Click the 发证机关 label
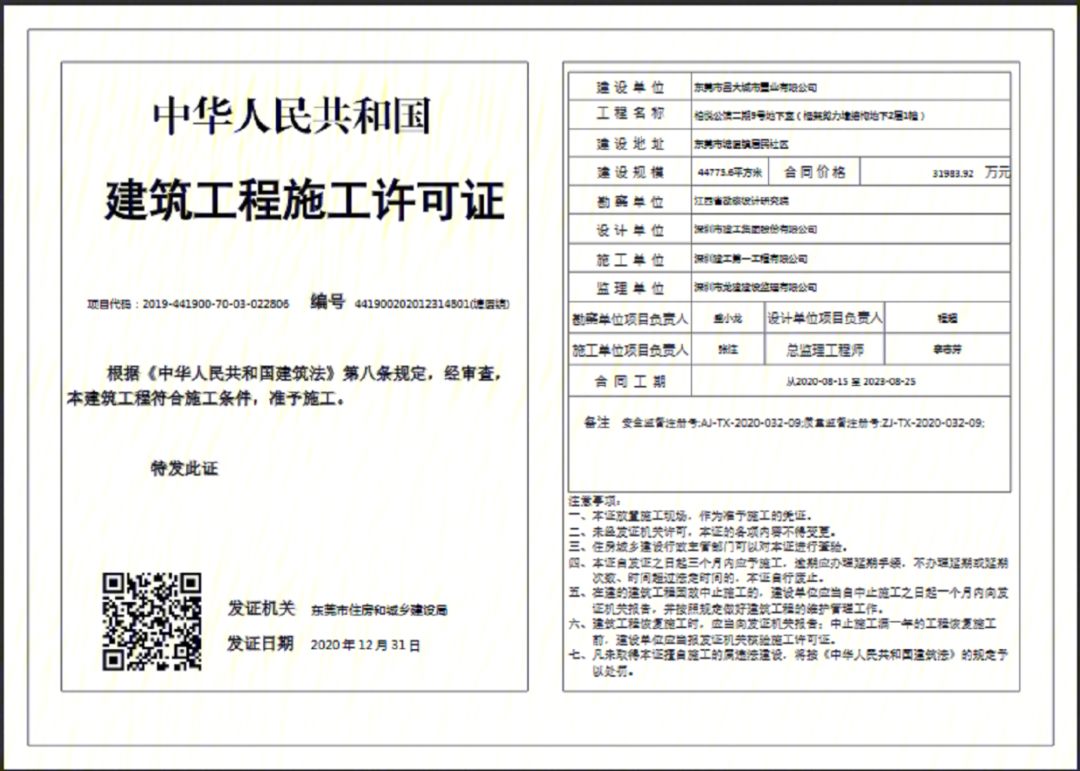Image resolution: width=1080 pixels, height=771 pixels. [261, 608]
